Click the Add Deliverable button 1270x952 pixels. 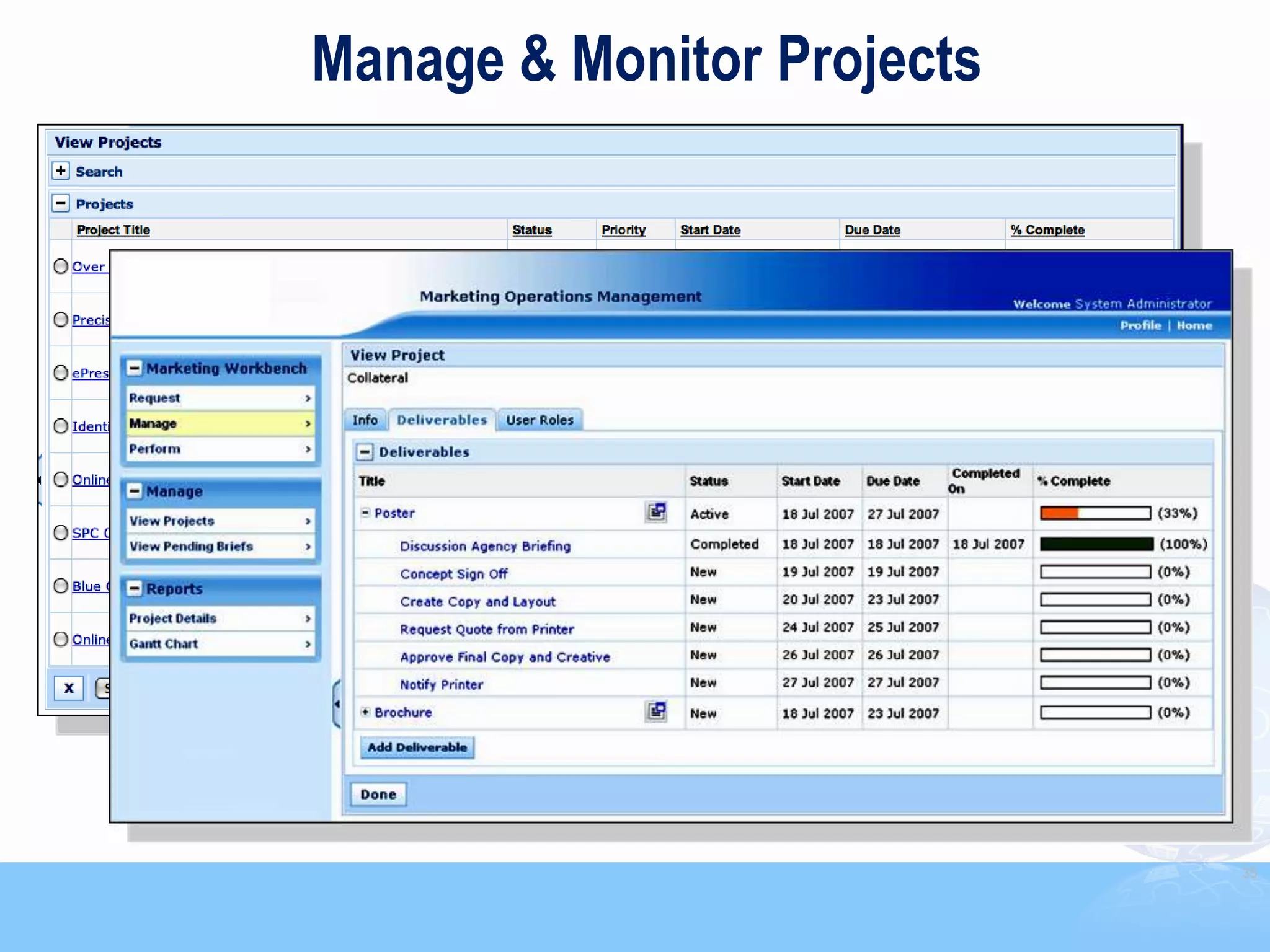click(x=417, y=747)
